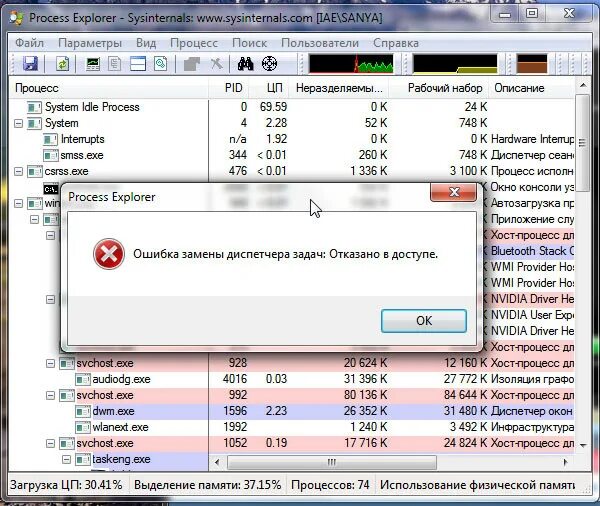Click the Kill Process X toolbar icon
This screenshot has width=600, height=506.
click(x=217, y=64)
